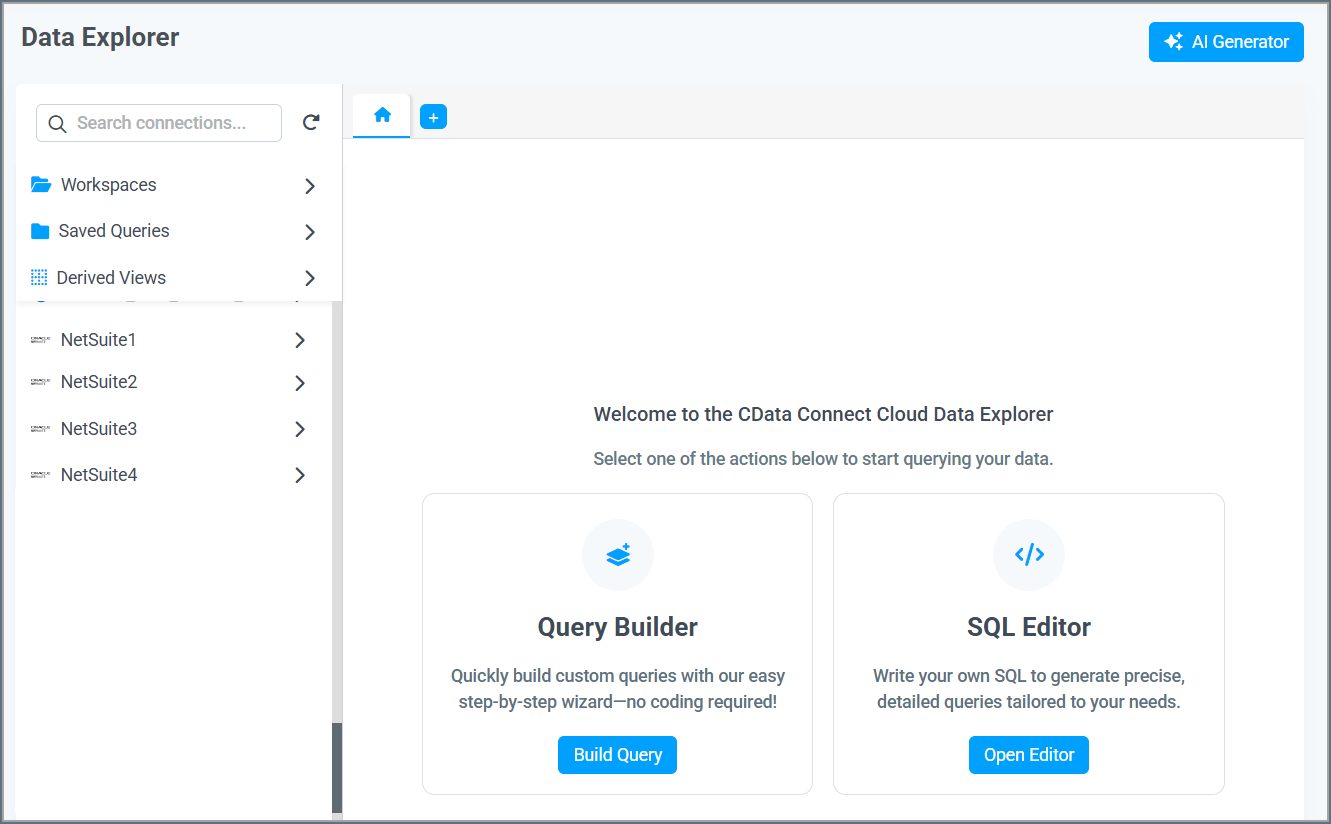The height and width of the screenshot is (824, 1331).
Task: Expand the Saved Queries section
Action: (309, 231)
